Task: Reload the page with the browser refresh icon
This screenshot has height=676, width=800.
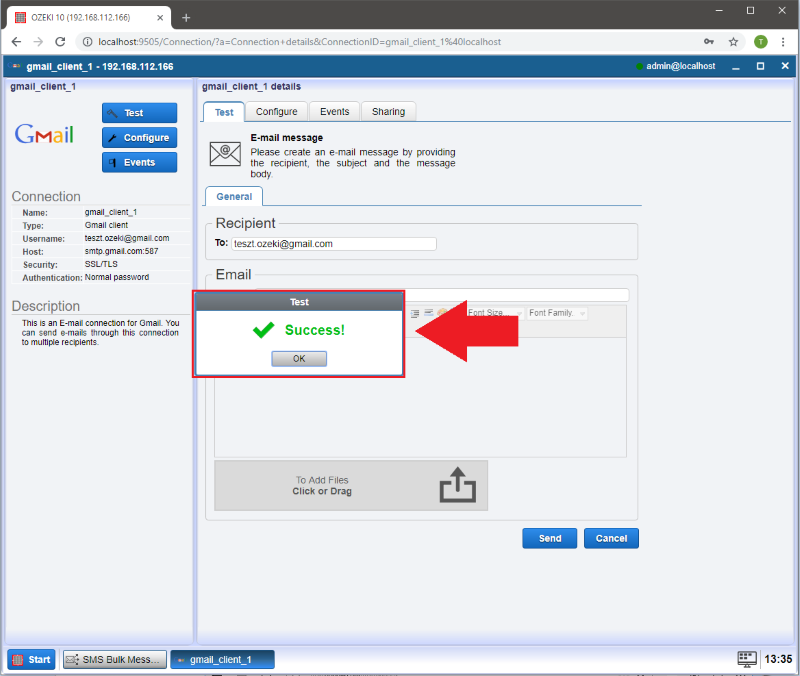Action: click(x=60, y=42)
